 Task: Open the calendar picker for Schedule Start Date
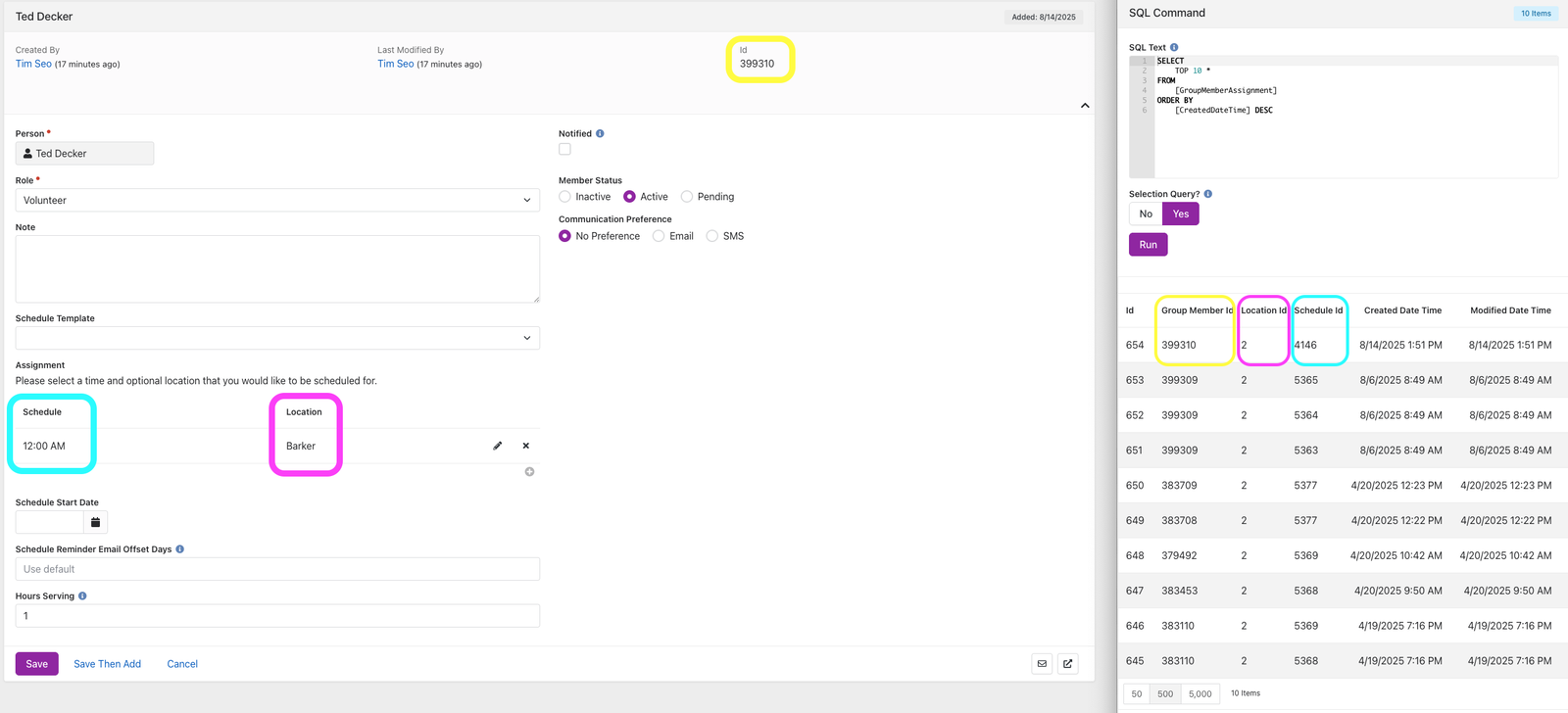pos(95,522)
